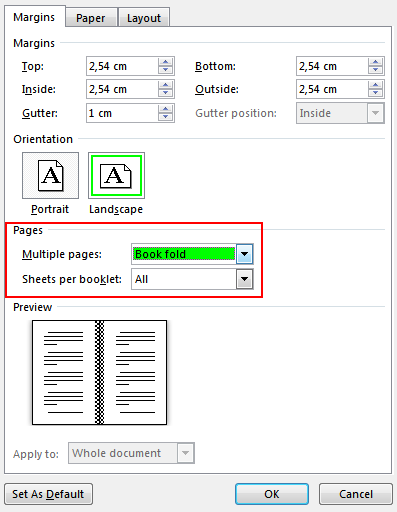Switch to the Paper tab
This screenshot has width=397, height=512.
click(91, 18)
